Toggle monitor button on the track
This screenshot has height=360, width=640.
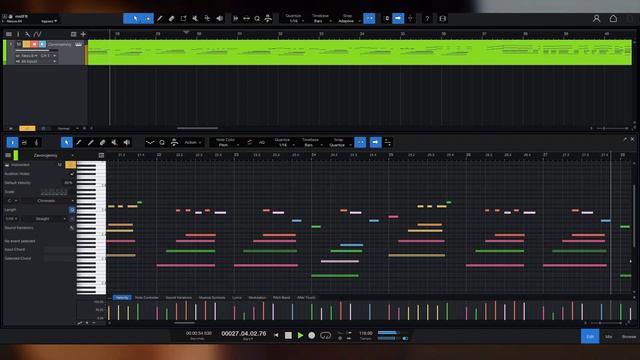click(x=42, y=44)
